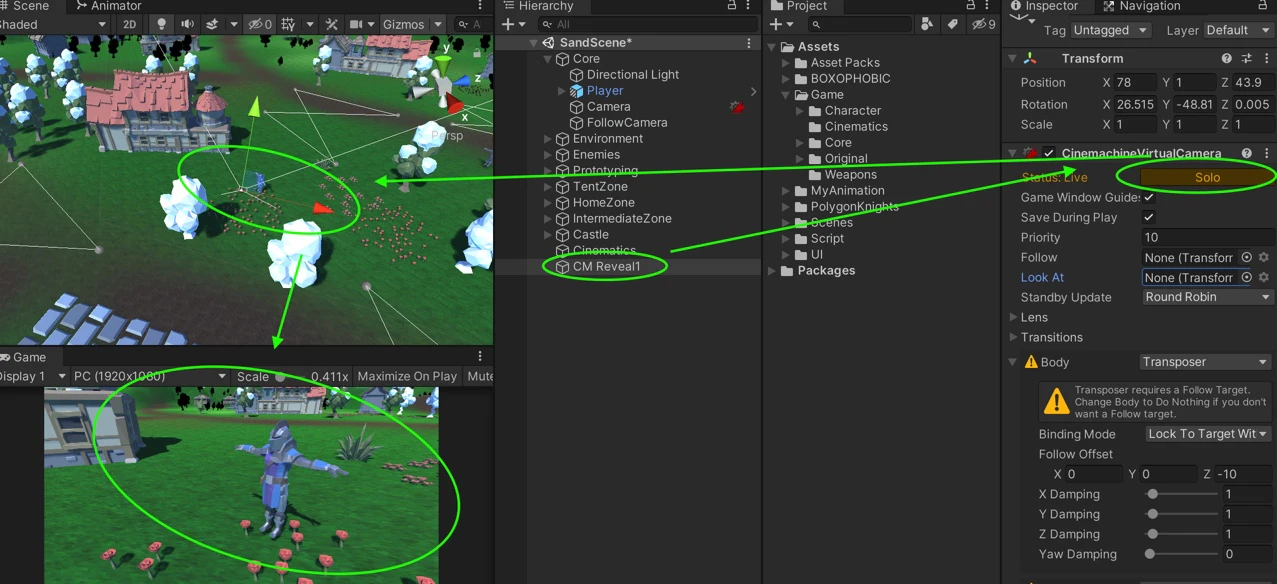Expand the TentZone object
The image size is (1277, 584).
[547, 187]
